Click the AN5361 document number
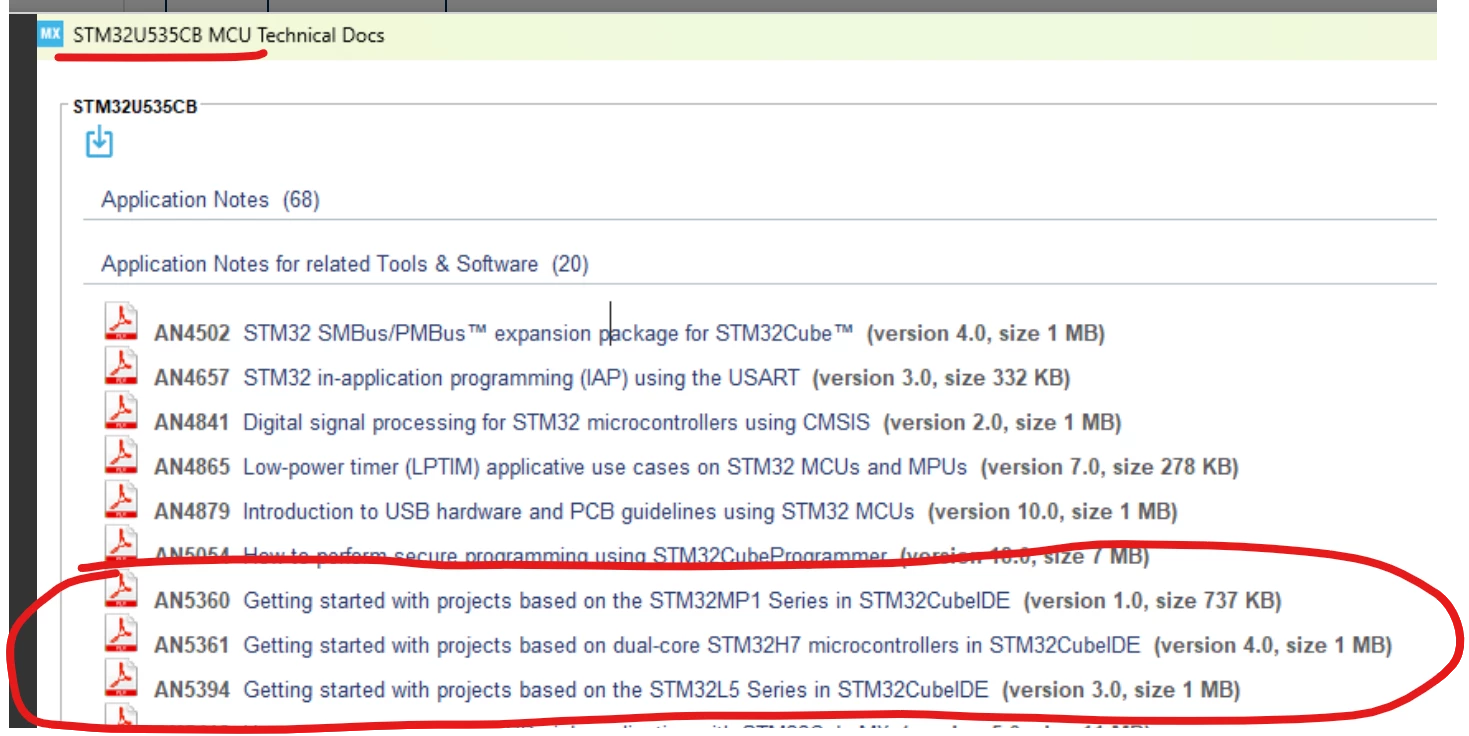The width and height of the screenshot is (1469, 736). pyautogui.click(x=192, y=645)
